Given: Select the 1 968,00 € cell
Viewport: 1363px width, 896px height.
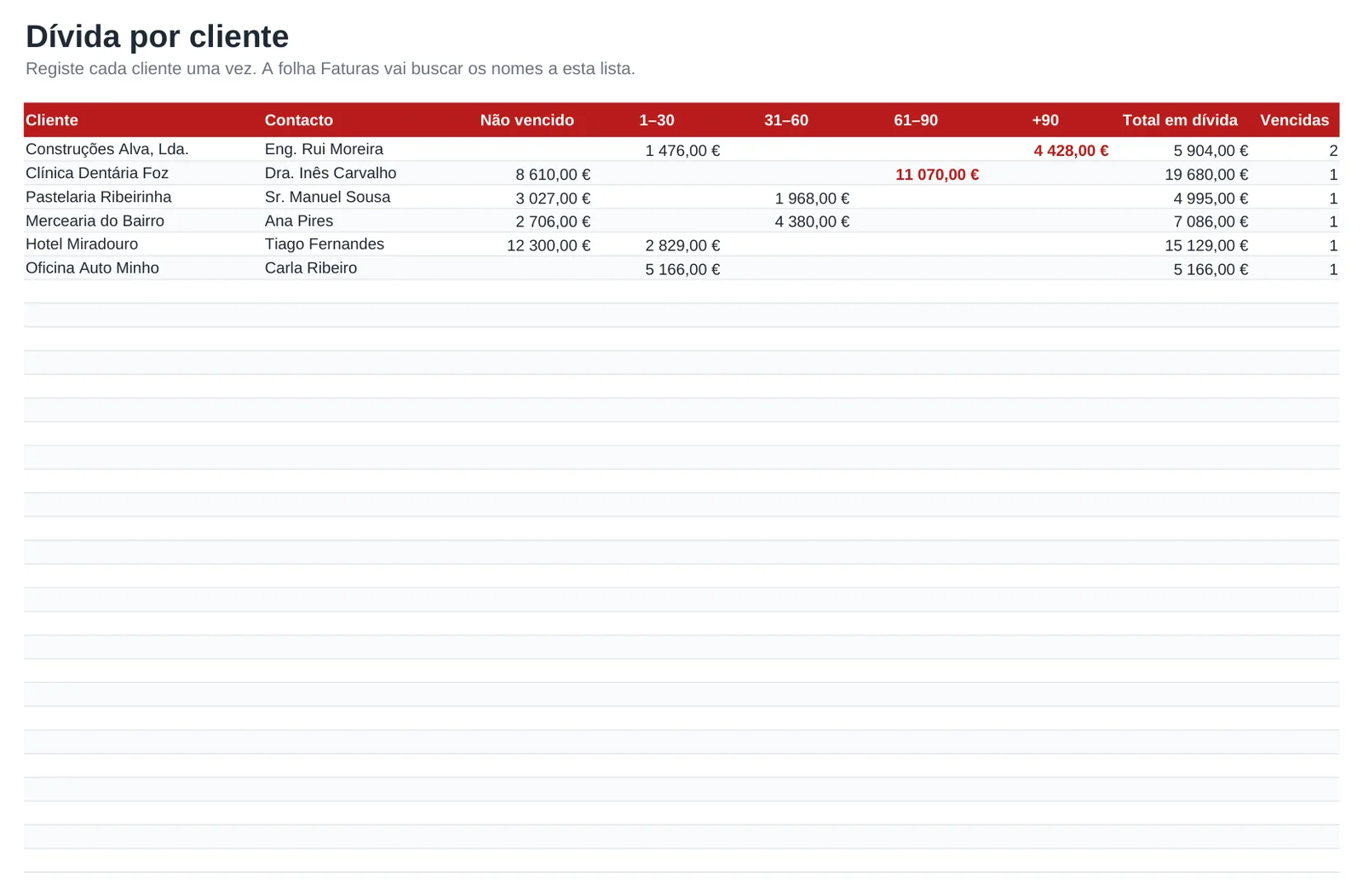Looking at the screenshot, I should point(812,198).
